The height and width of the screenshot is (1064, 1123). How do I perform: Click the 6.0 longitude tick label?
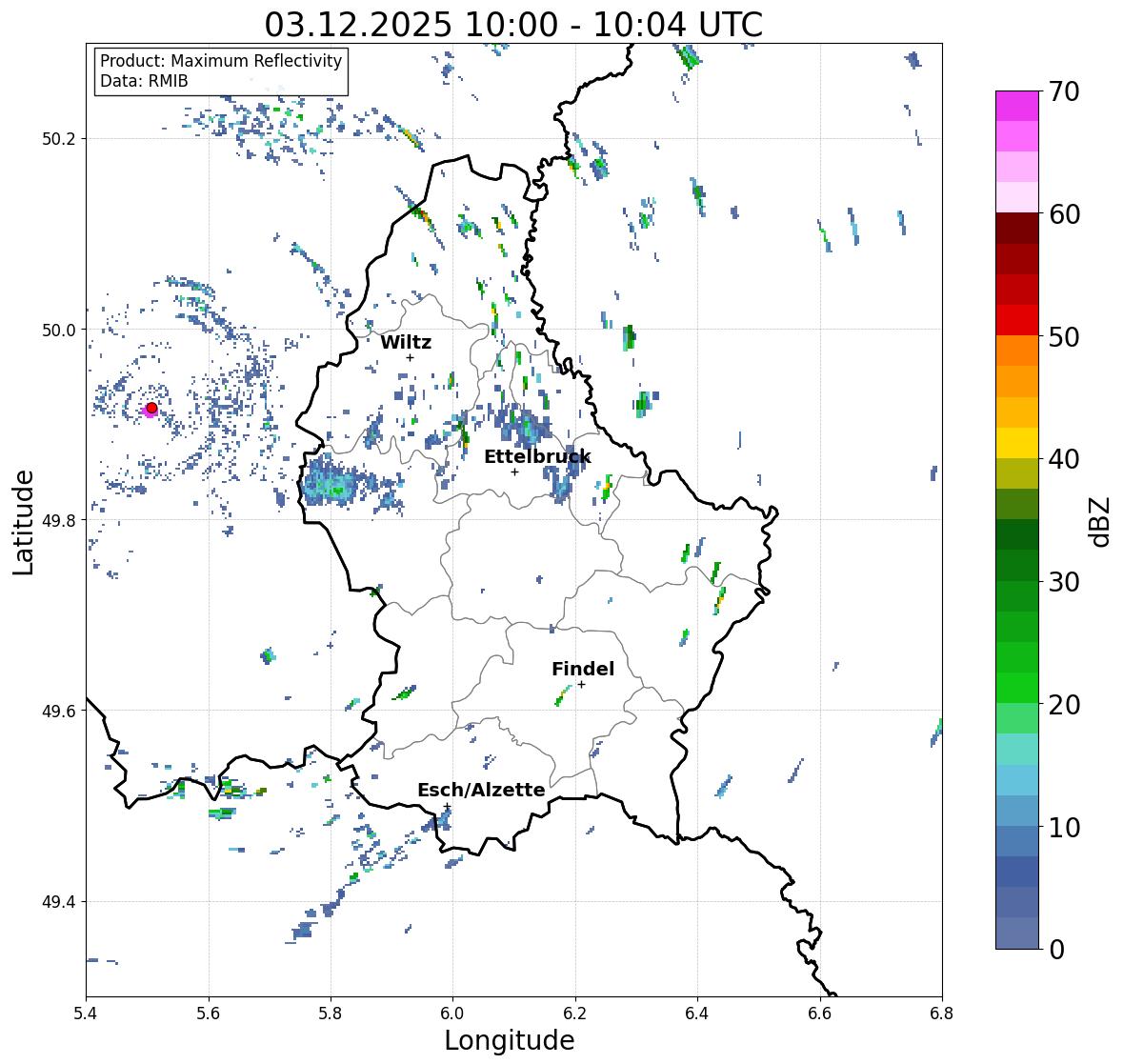[452, 1013]
